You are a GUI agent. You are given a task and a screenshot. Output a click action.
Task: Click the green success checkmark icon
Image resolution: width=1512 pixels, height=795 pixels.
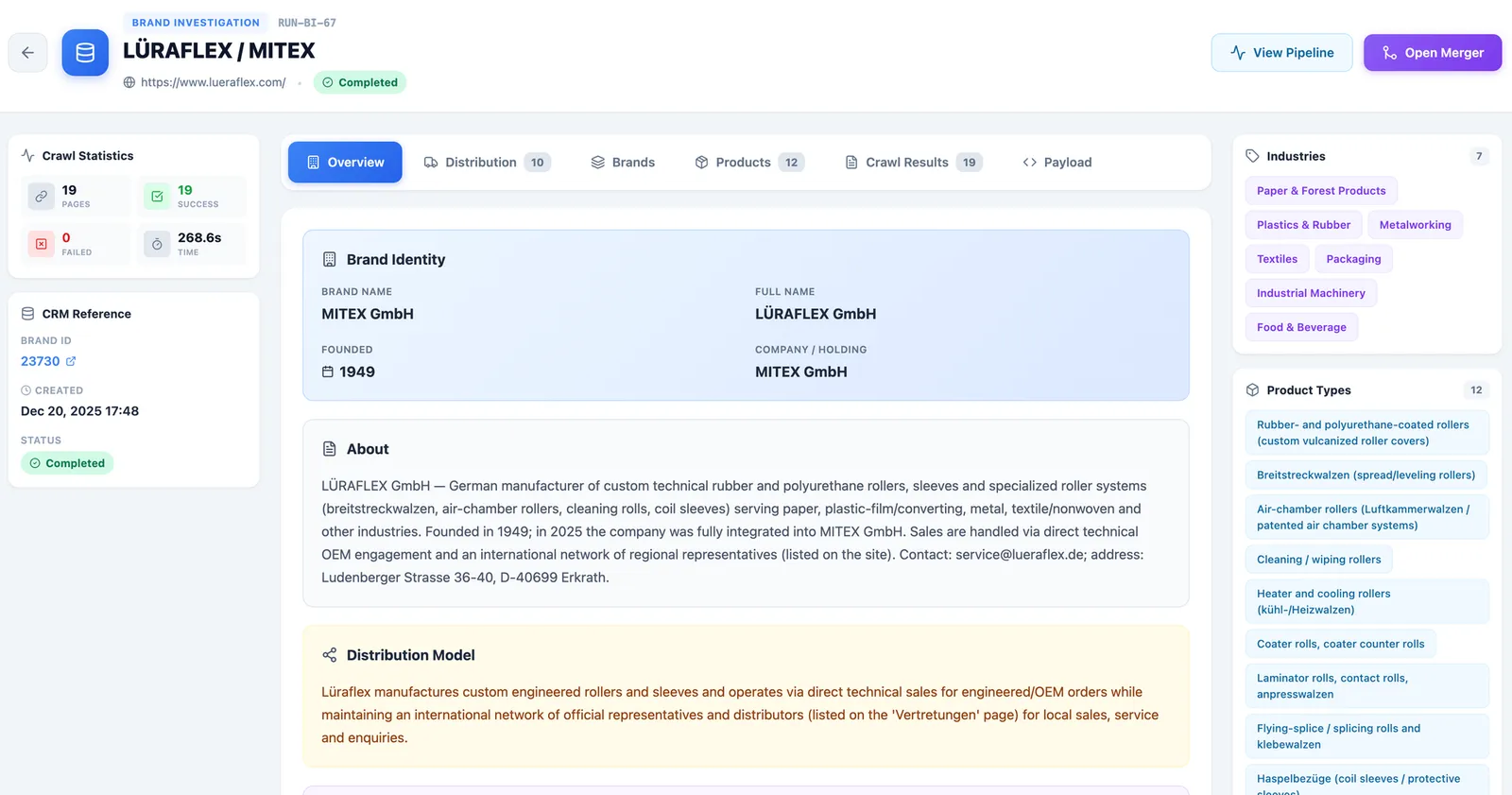(157, 197)
